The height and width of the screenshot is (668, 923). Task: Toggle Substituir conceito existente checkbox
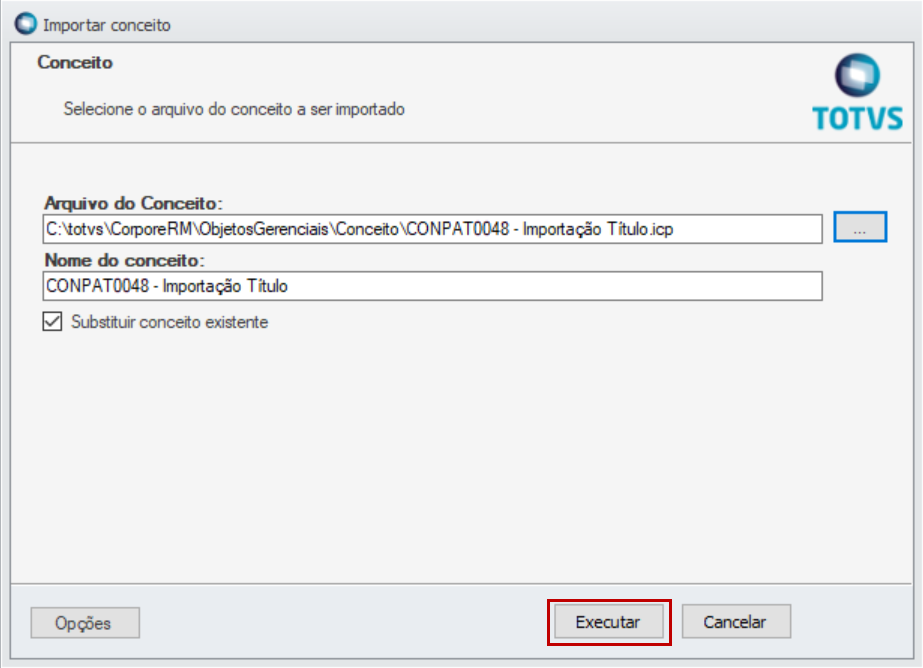click(x=52, y=321)
